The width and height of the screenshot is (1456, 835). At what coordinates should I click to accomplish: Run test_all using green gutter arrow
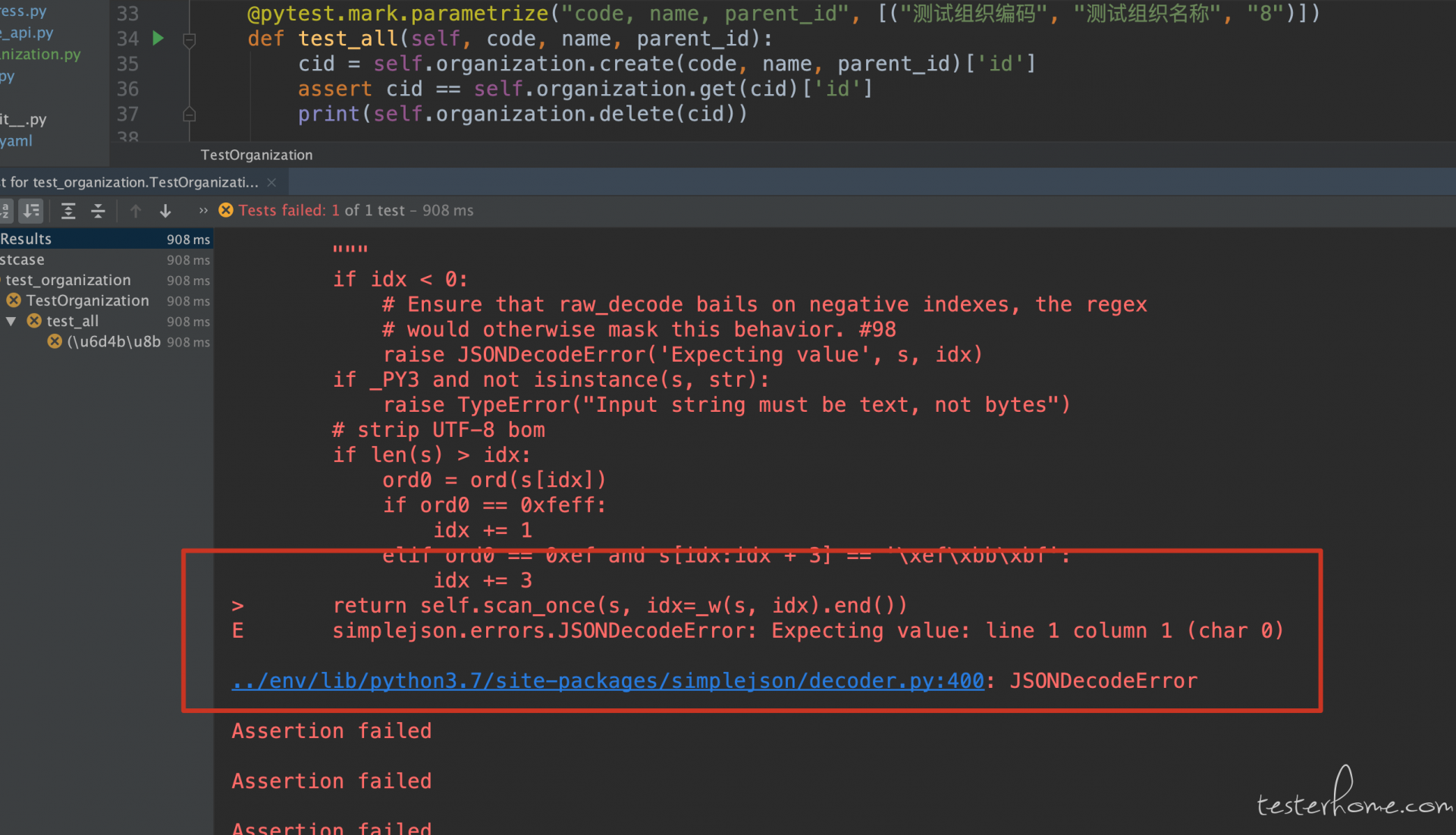click(x=158, y=38)
